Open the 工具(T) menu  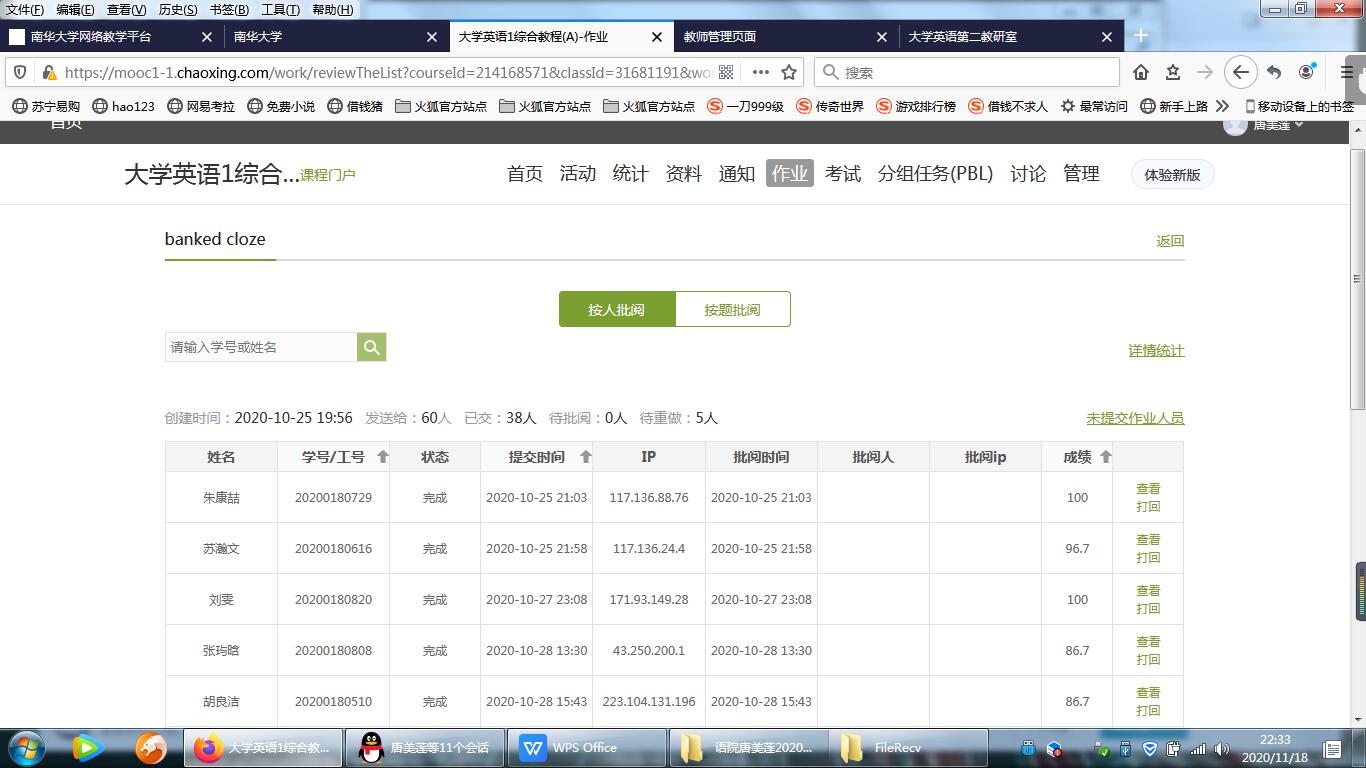click(280, 10)
